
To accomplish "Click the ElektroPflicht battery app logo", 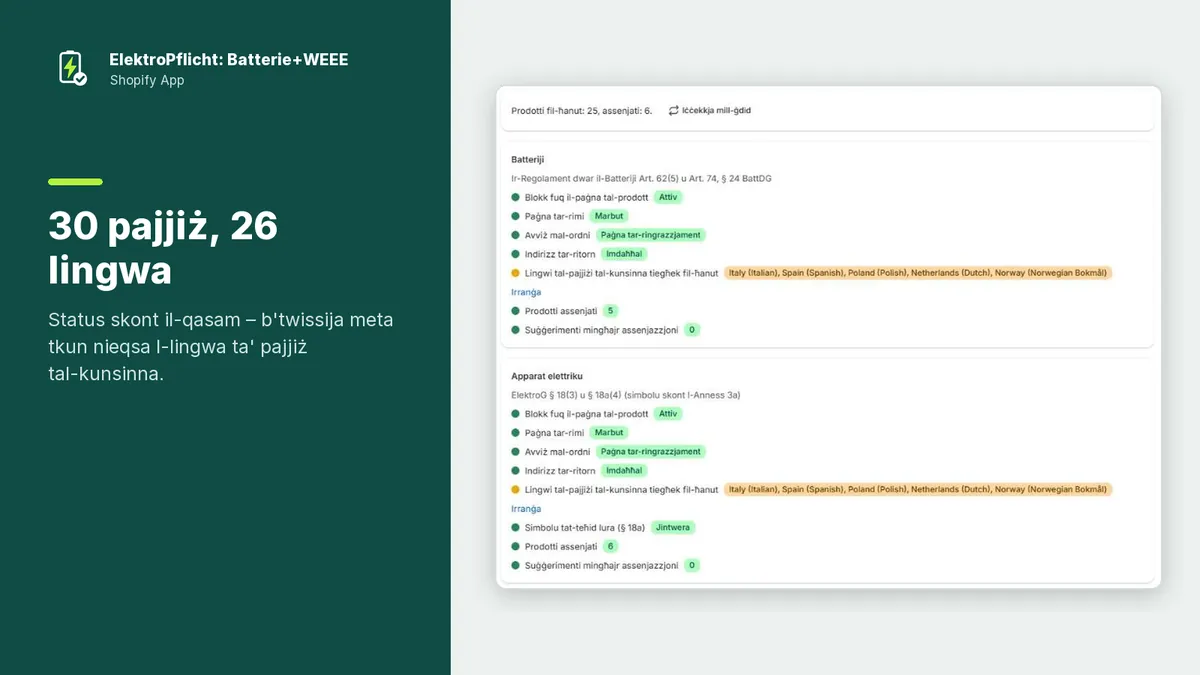I will pyautogui.click(x=72, y=68).
